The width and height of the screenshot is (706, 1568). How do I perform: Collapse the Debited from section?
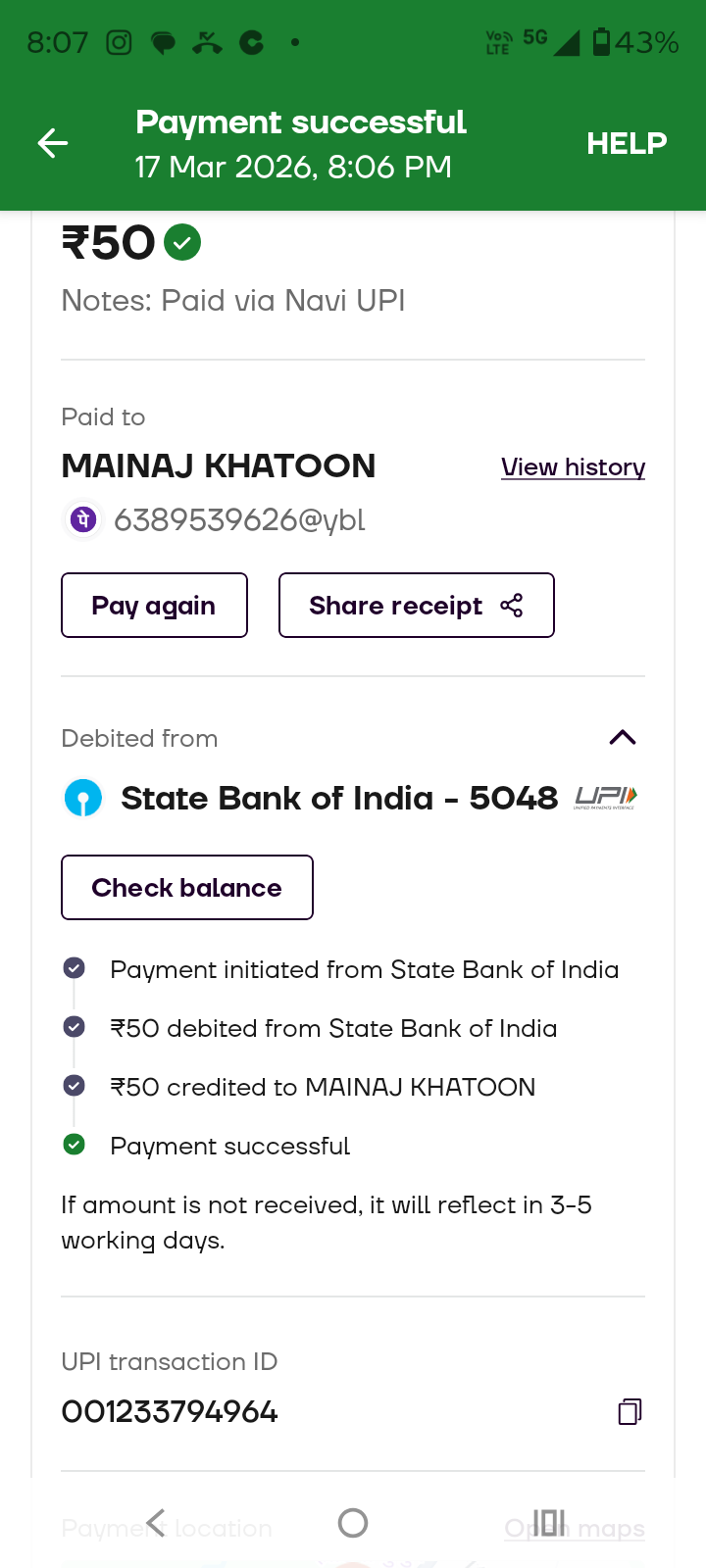point(623,738)
